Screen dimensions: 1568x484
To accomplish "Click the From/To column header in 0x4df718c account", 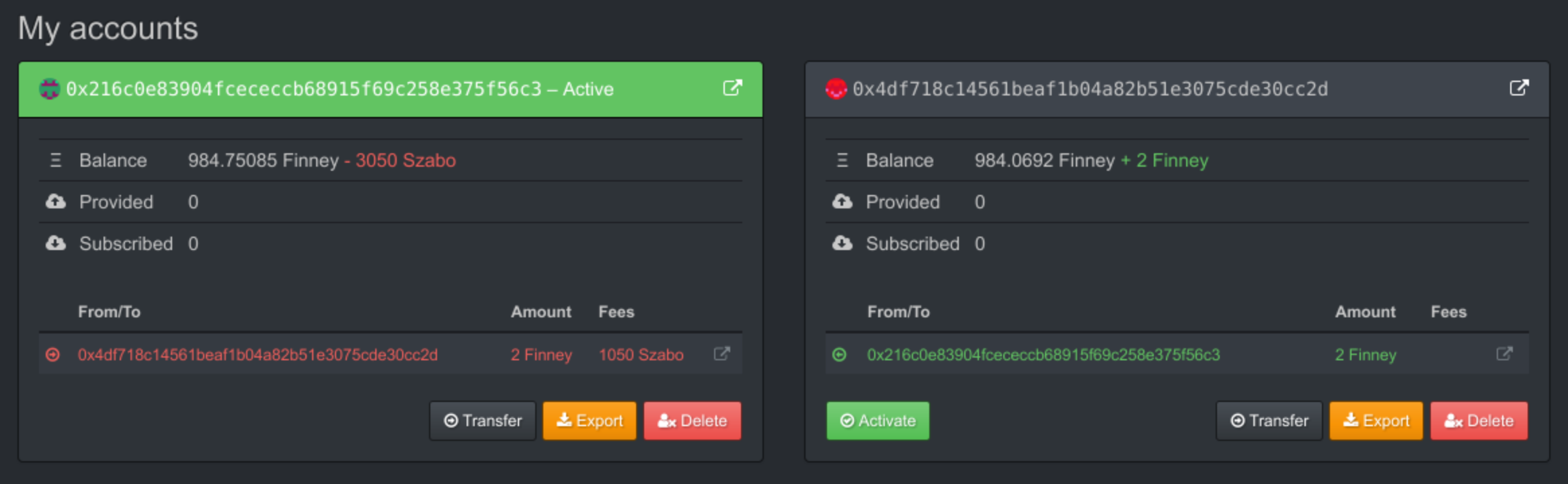I will tap(898, 312).
